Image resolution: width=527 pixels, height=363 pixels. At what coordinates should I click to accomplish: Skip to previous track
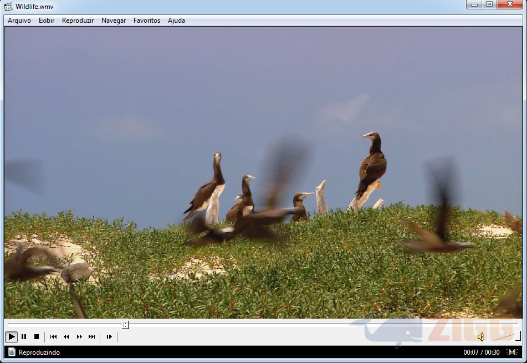pyautogui.click(x=53, y=336)
